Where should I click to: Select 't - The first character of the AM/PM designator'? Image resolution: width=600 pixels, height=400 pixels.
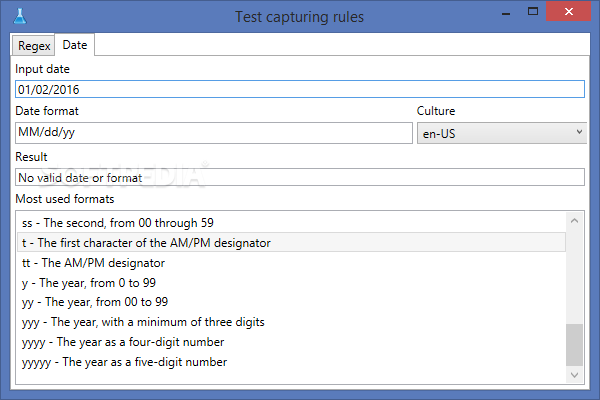(x=291, y=243)
